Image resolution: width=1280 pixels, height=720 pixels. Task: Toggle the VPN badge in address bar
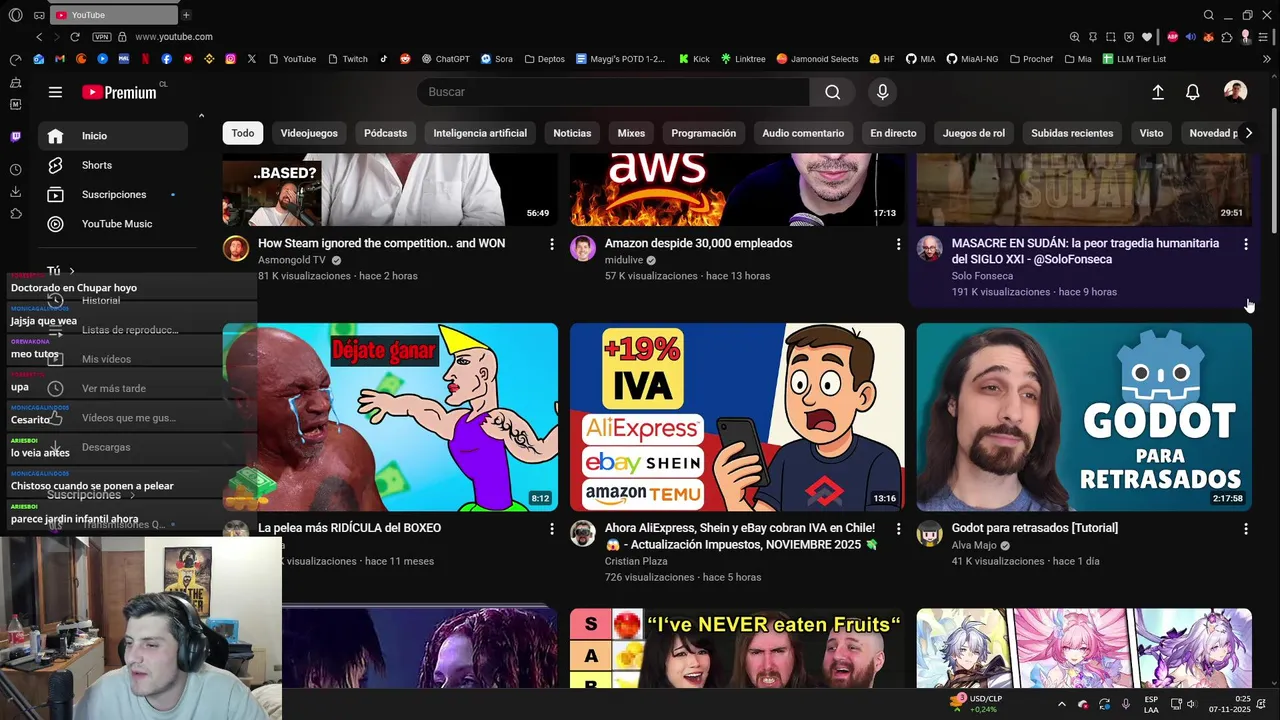click(x=101, y=37)
